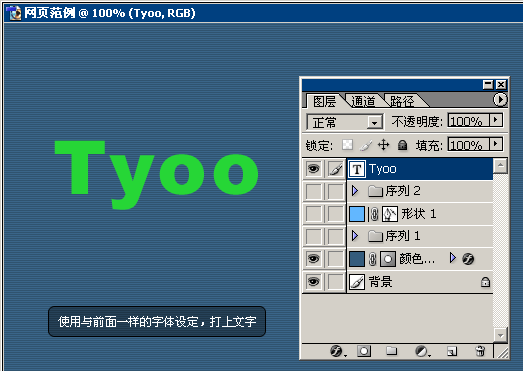
Task: Toggle link box for 序列 2
Action: 335,192
